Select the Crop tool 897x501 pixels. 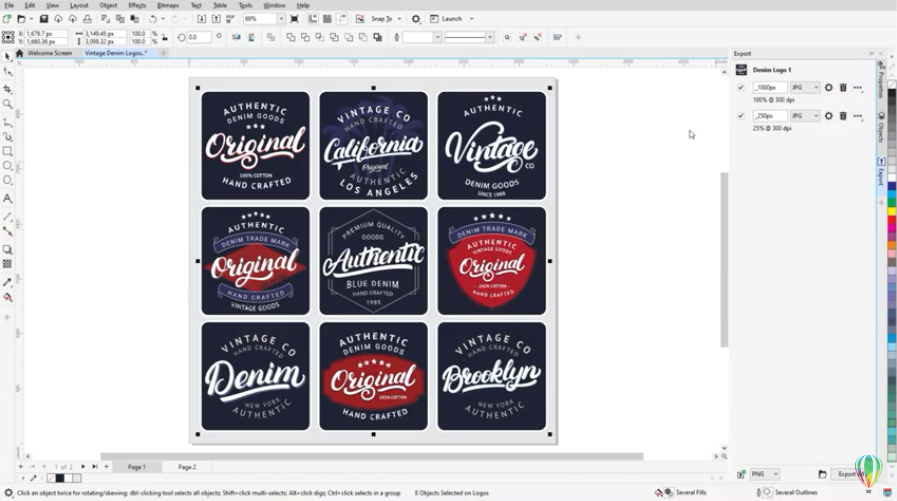click(7, 89)
